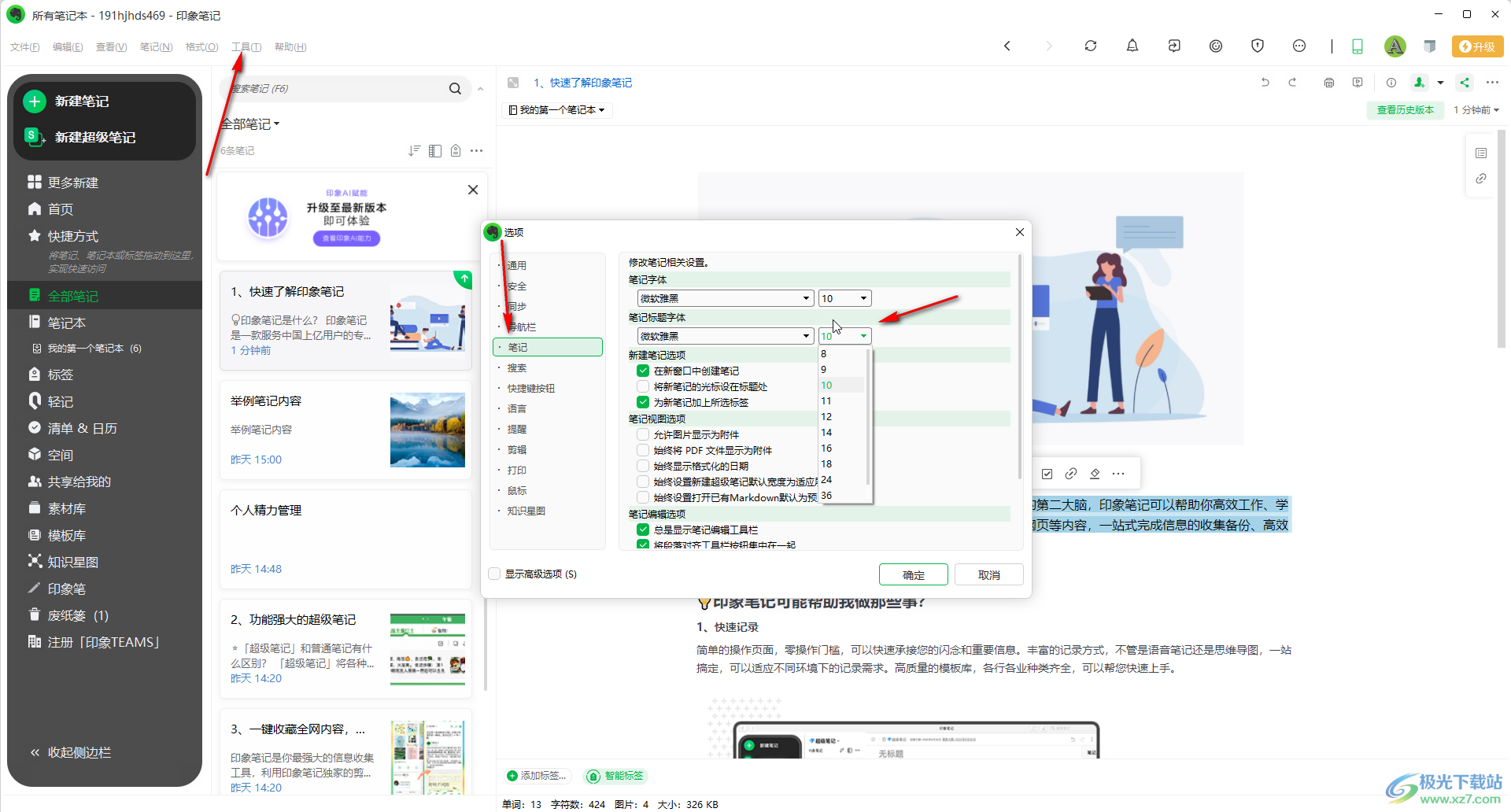The width and height of the screenshot is (1511, 812).
Task: Toggle 为新笔记加上所选标签 checkbox
Action: [643, 402]
